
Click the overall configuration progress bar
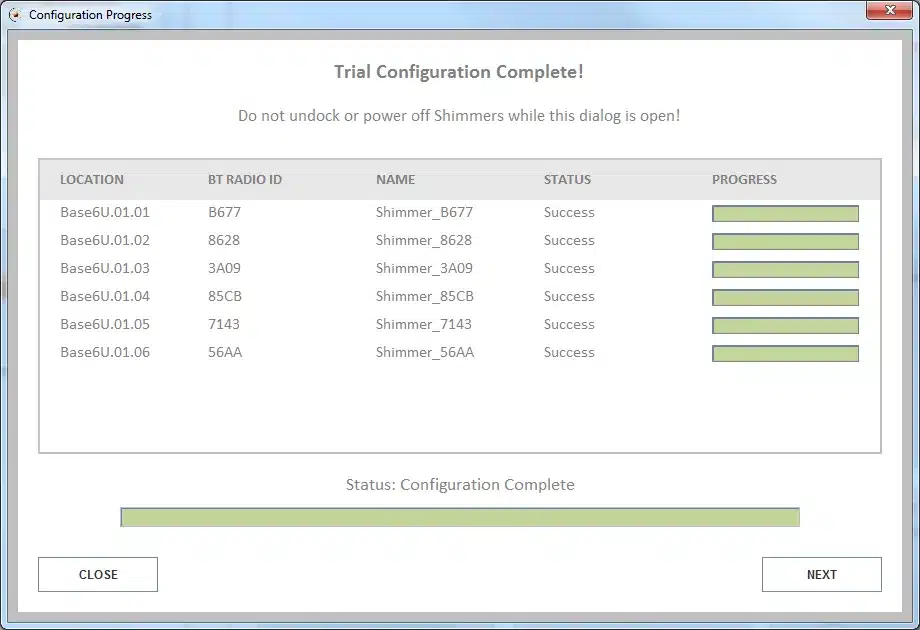(460, 517)
